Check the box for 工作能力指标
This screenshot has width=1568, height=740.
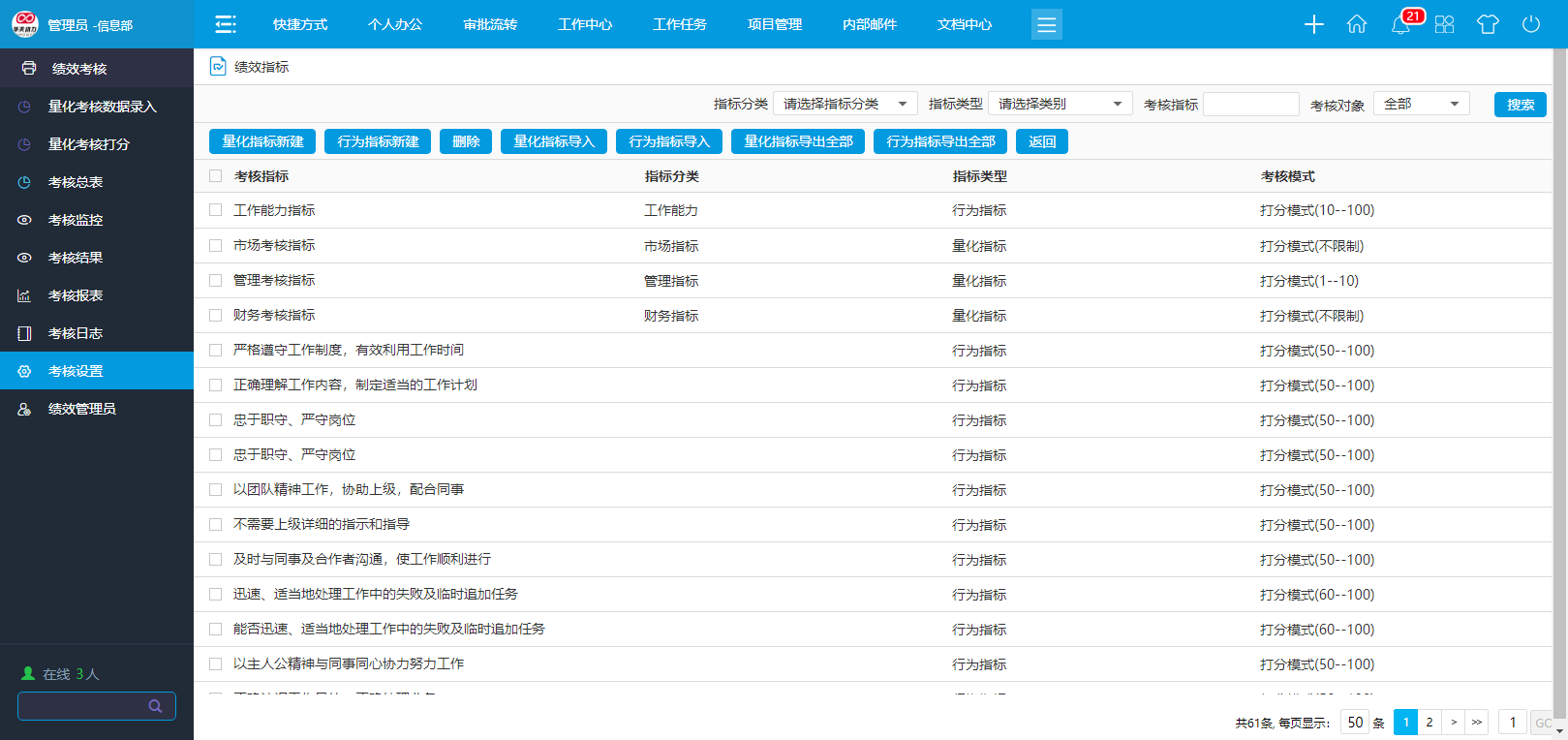(216, 210)
